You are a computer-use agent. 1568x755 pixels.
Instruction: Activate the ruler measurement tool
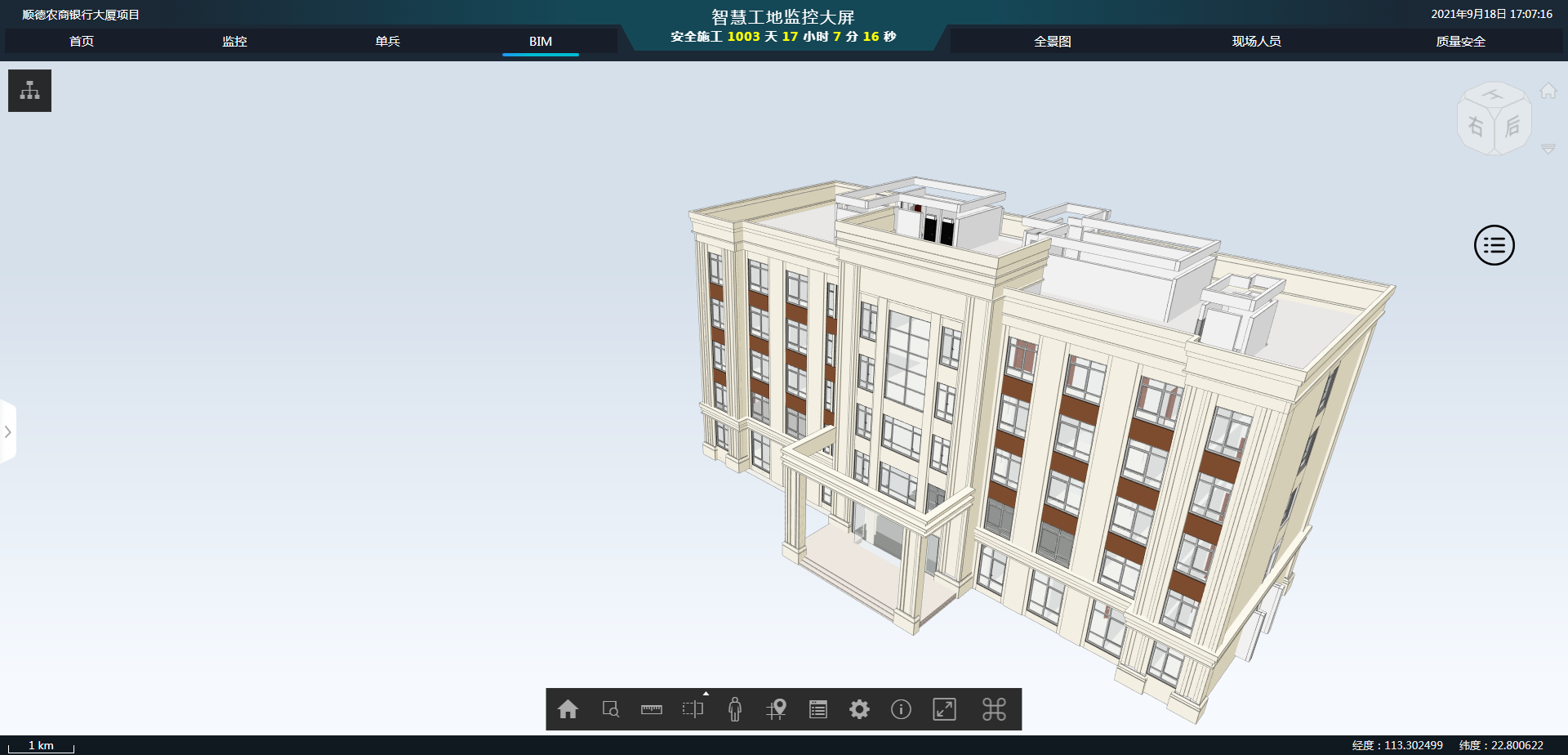click(x=652, y=709)
